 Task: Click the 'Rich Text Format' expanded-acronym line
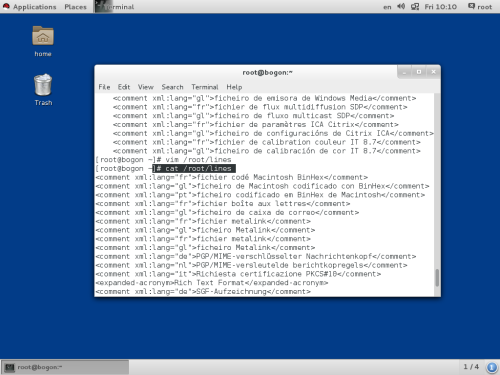212,283
